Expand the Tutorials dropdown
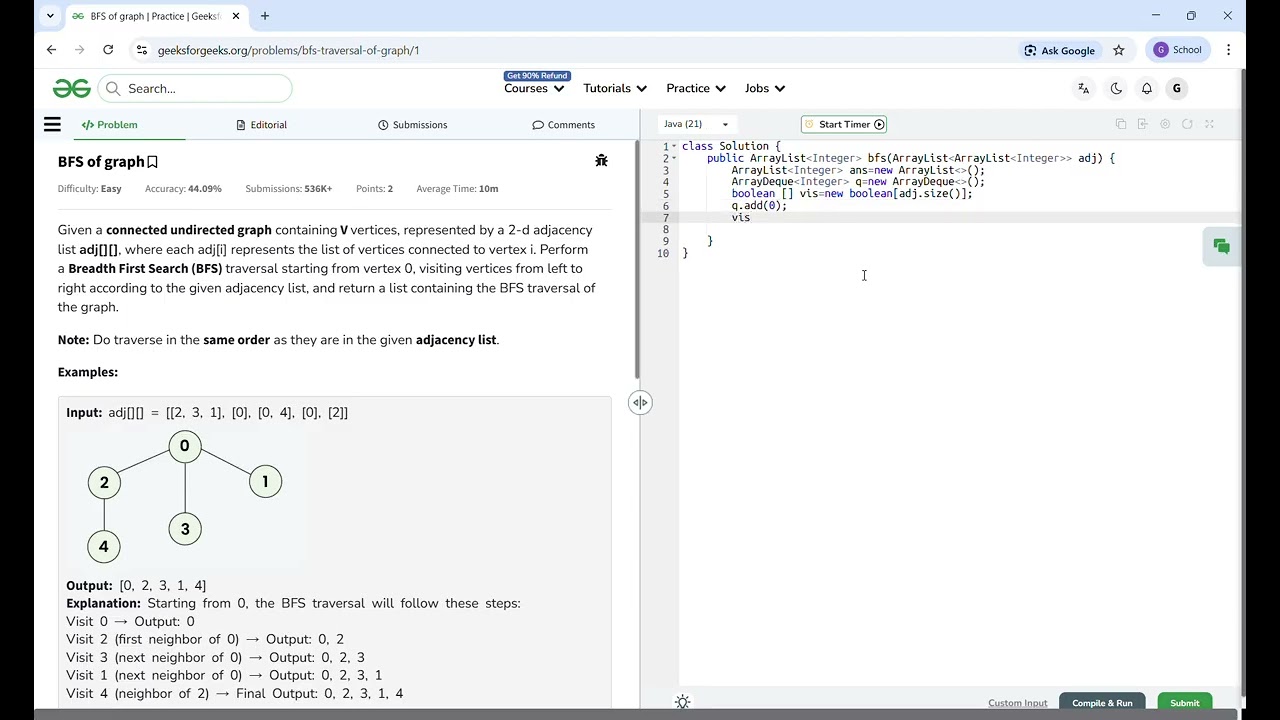Screen dimensions: 1280x720 [x=615, y=88]
